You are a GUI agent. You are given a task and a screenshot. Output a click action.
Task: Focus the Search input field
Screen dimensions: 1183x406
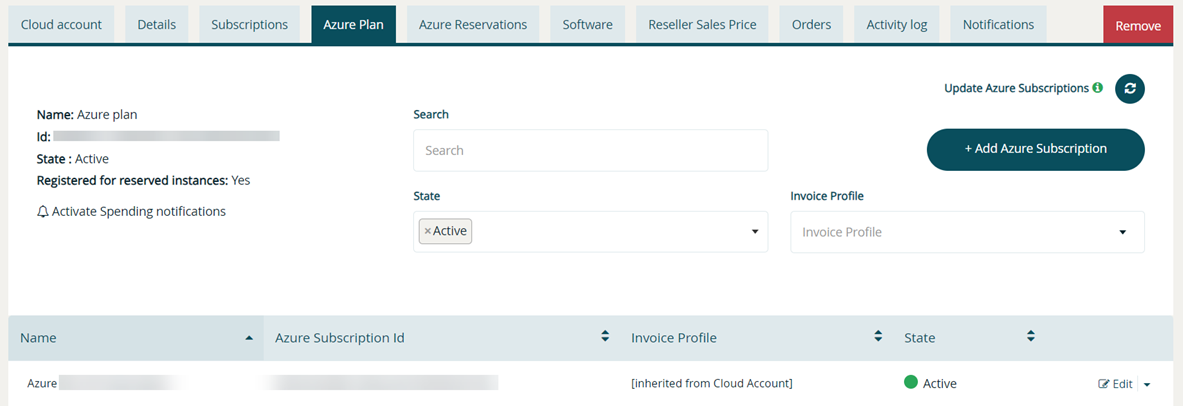click(591, 150)
